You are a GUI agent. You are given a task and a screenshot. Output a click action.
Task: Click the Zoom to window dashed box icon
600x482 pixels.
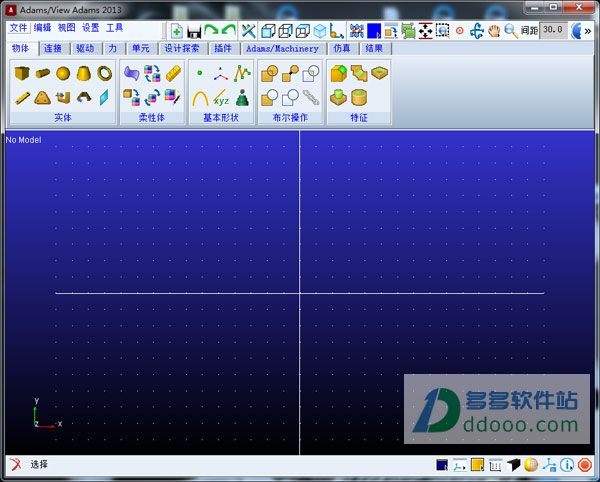[x=442, y=31]
